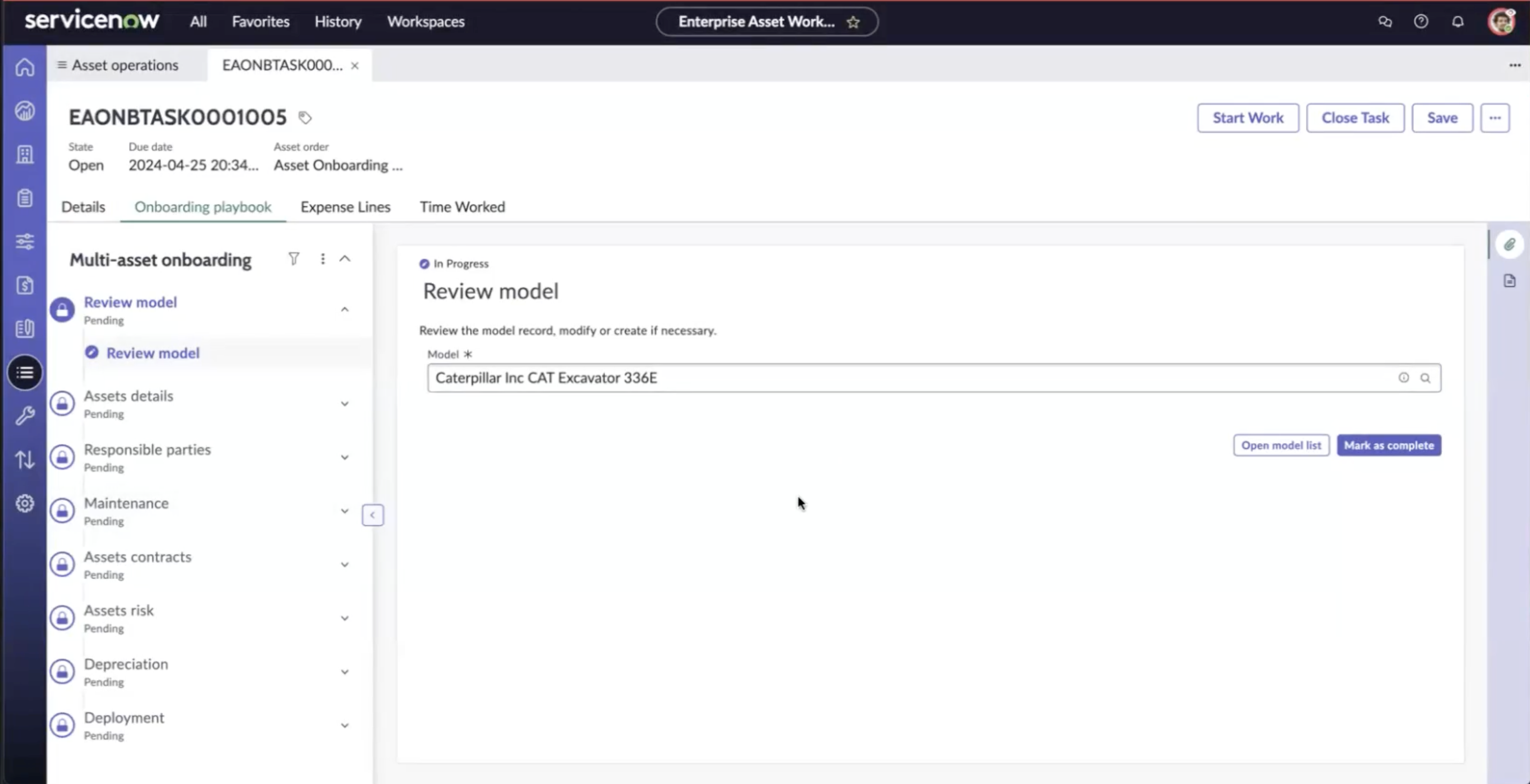This screenshot has width=1530, height=784.
Task: Click the Close Task button
Action: click(x=1355, y=117)
